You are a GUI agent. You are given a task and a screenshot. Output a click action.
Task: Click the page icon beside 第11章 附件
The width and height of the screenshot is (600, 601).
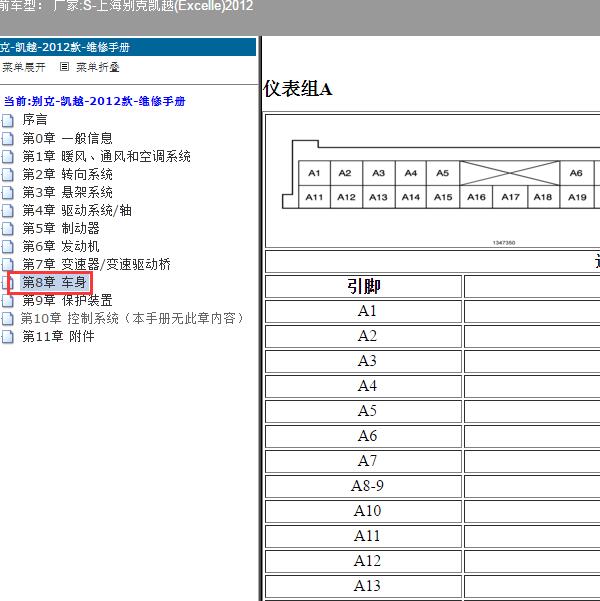[7, 337]
